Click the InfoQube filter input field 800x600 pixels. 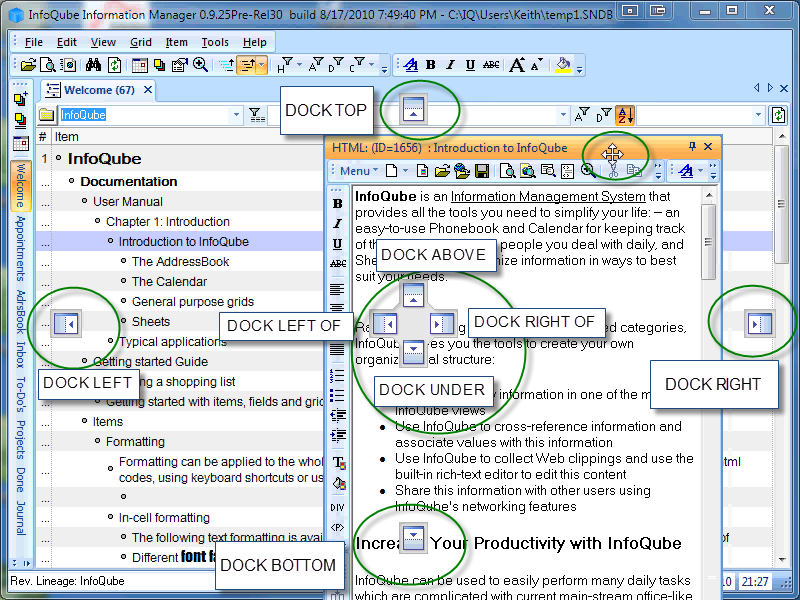click(x=145, y=115)
